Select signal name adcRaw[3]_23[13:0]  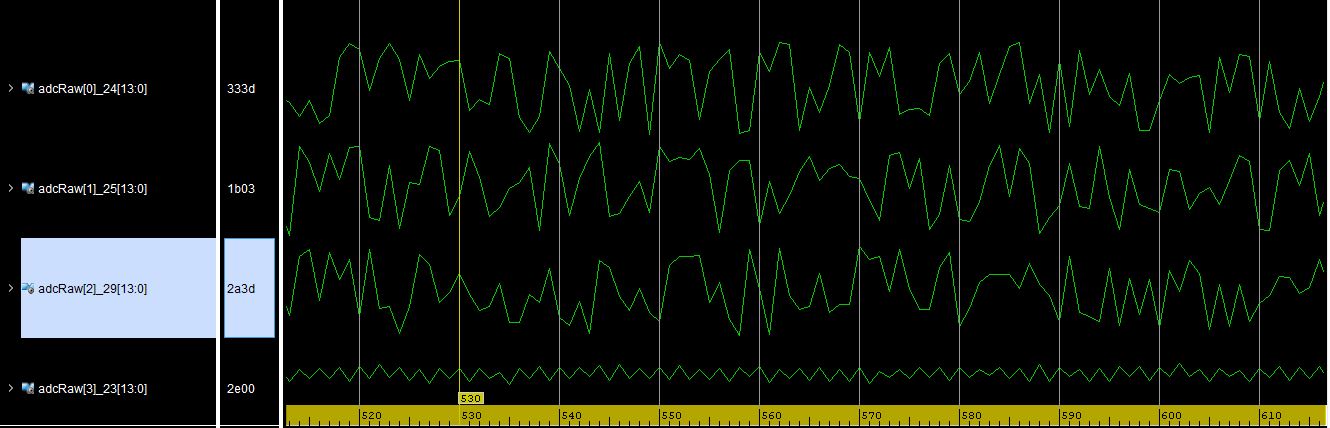(92, 389)
